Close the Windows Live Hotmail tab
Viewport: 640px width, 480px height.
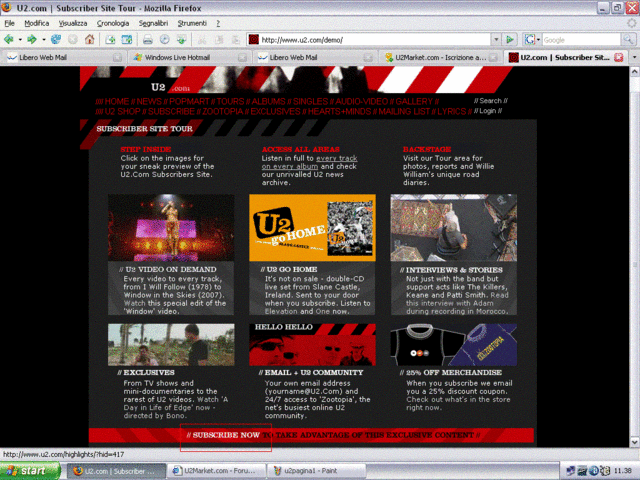[242, 58]
